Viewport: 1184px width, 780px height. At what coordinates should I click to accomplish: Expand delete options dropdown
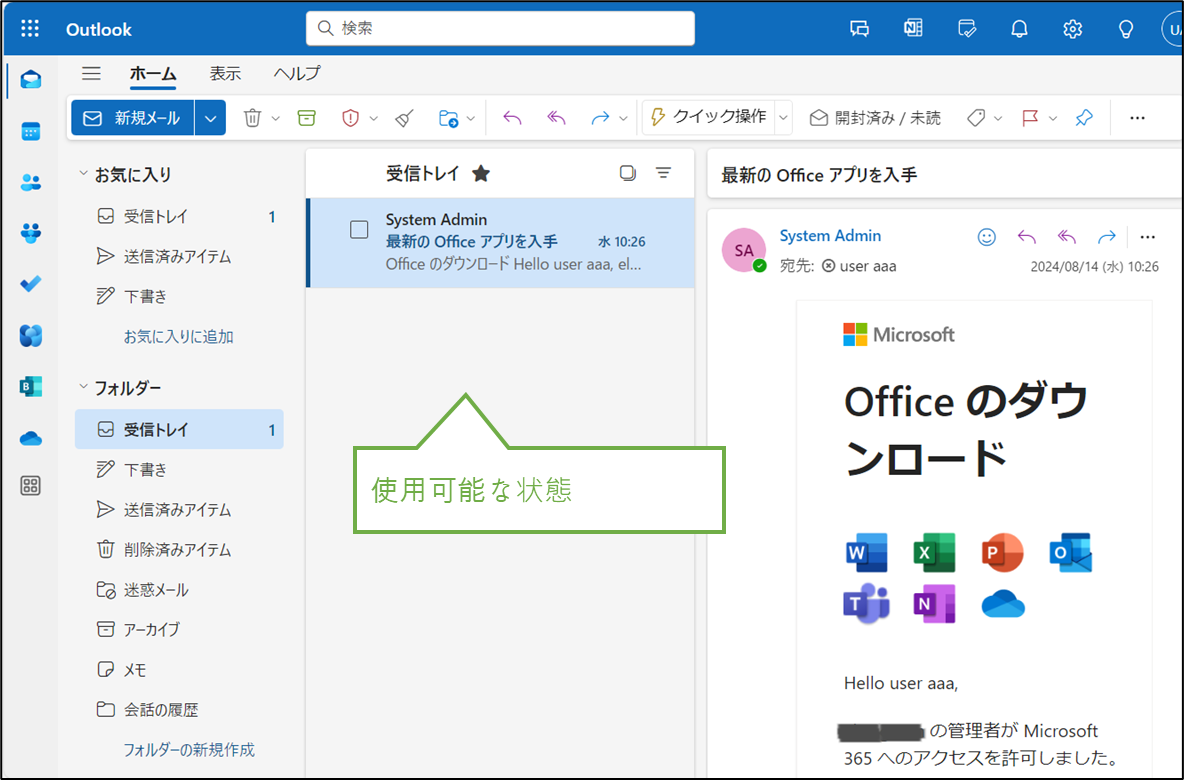pyautogui.click(x=276, y=119)
